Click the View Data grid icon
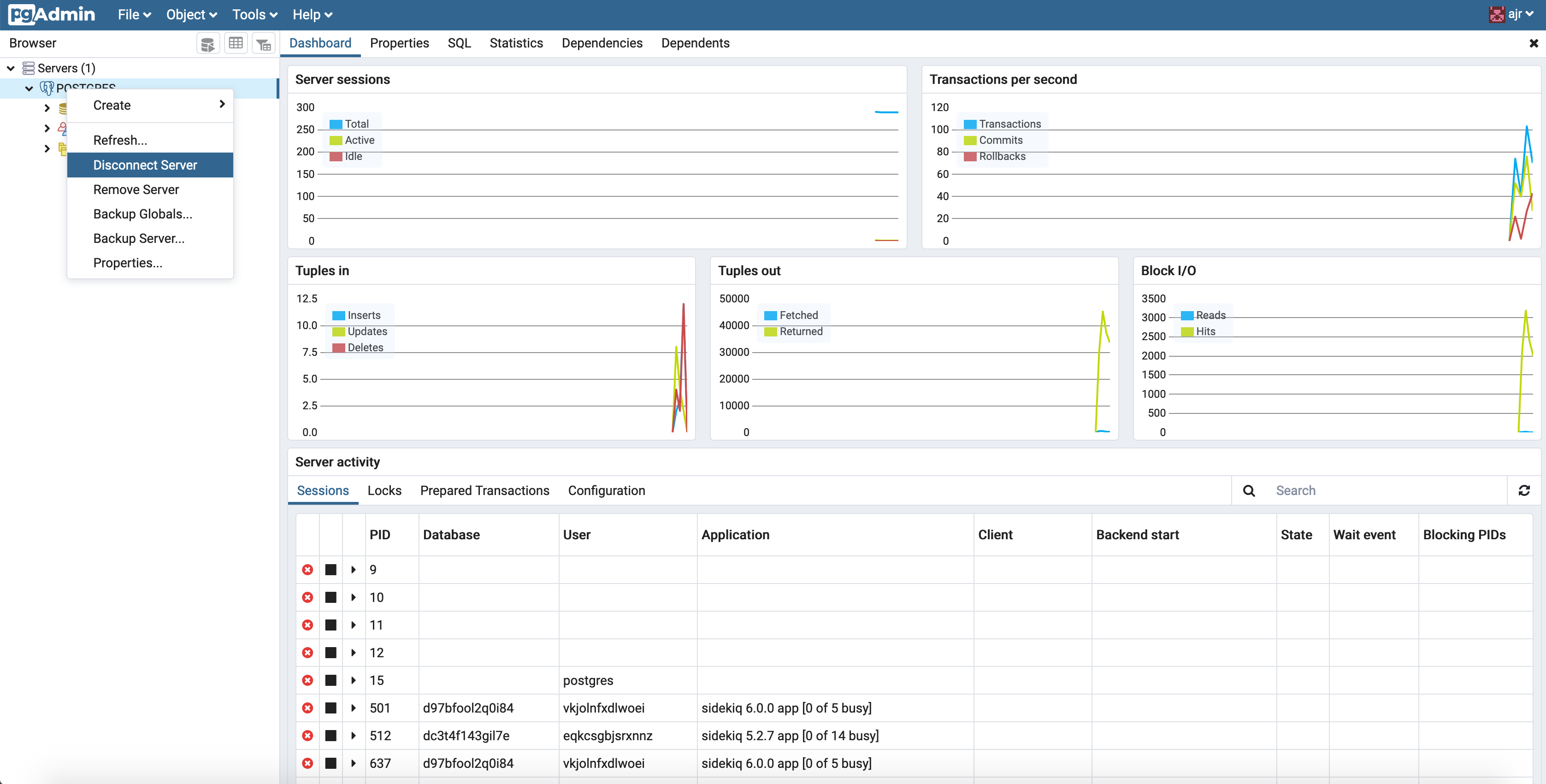The width and height of the screenshot is (1546, 784). coord(236,44)
